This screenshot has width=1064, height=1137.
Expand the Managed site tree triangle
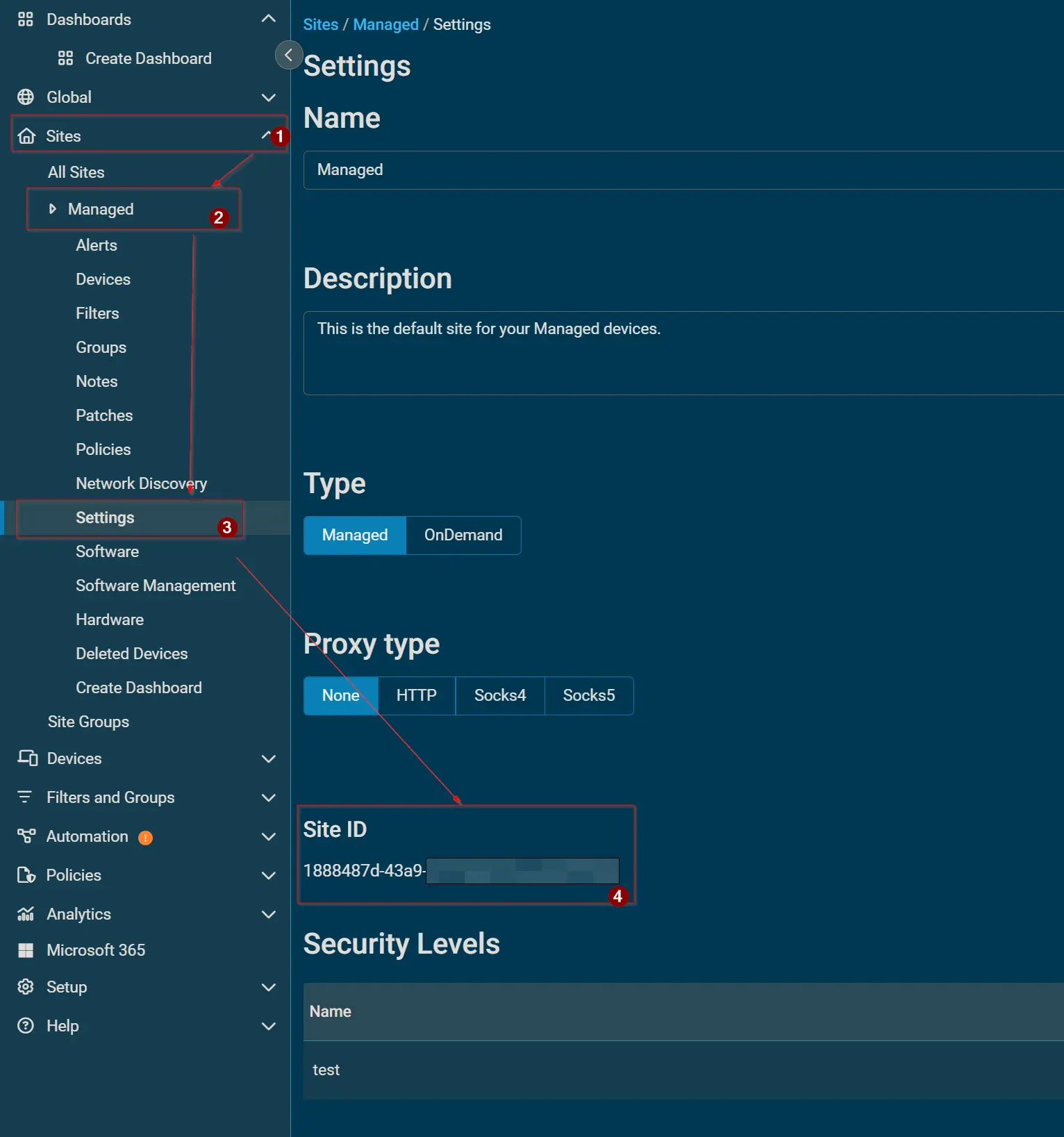(x=52, y=209)
